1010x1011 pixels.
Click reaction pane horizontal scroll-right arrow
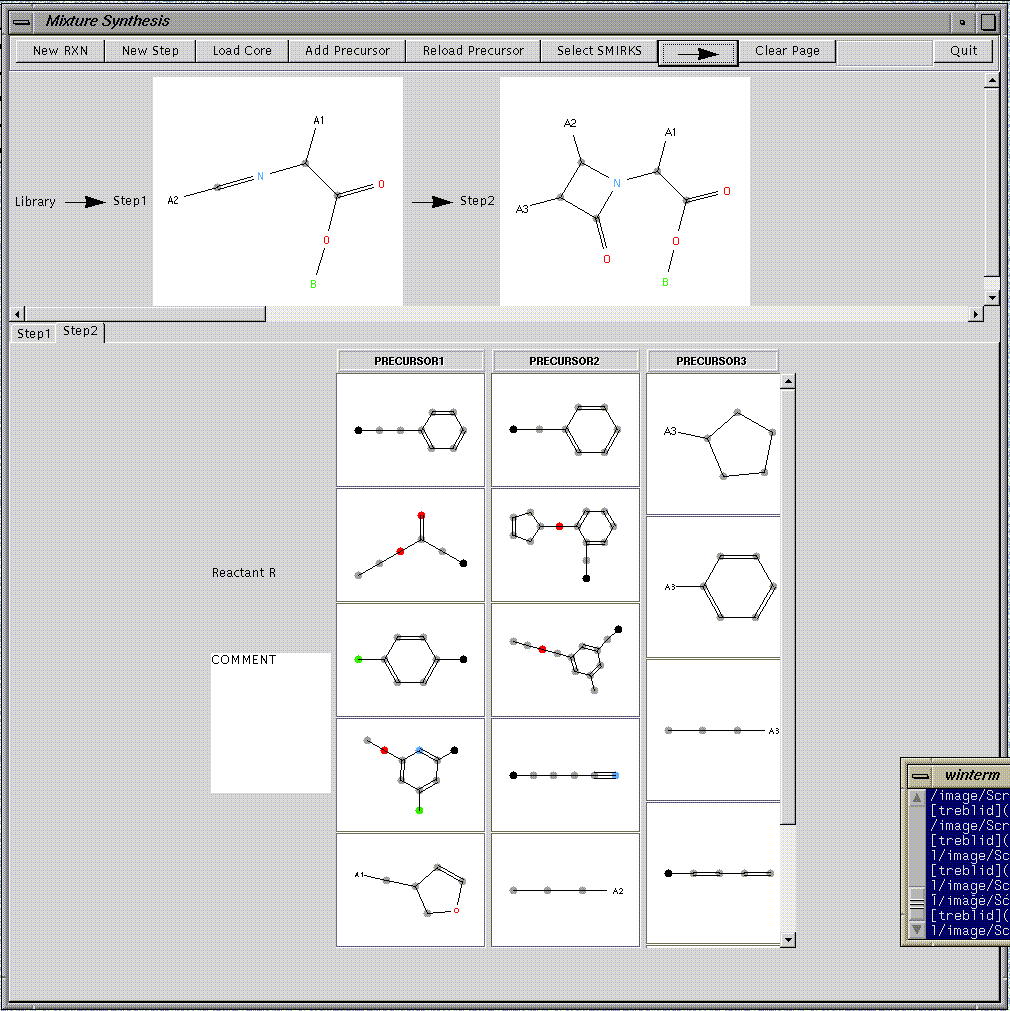(976, 314)
